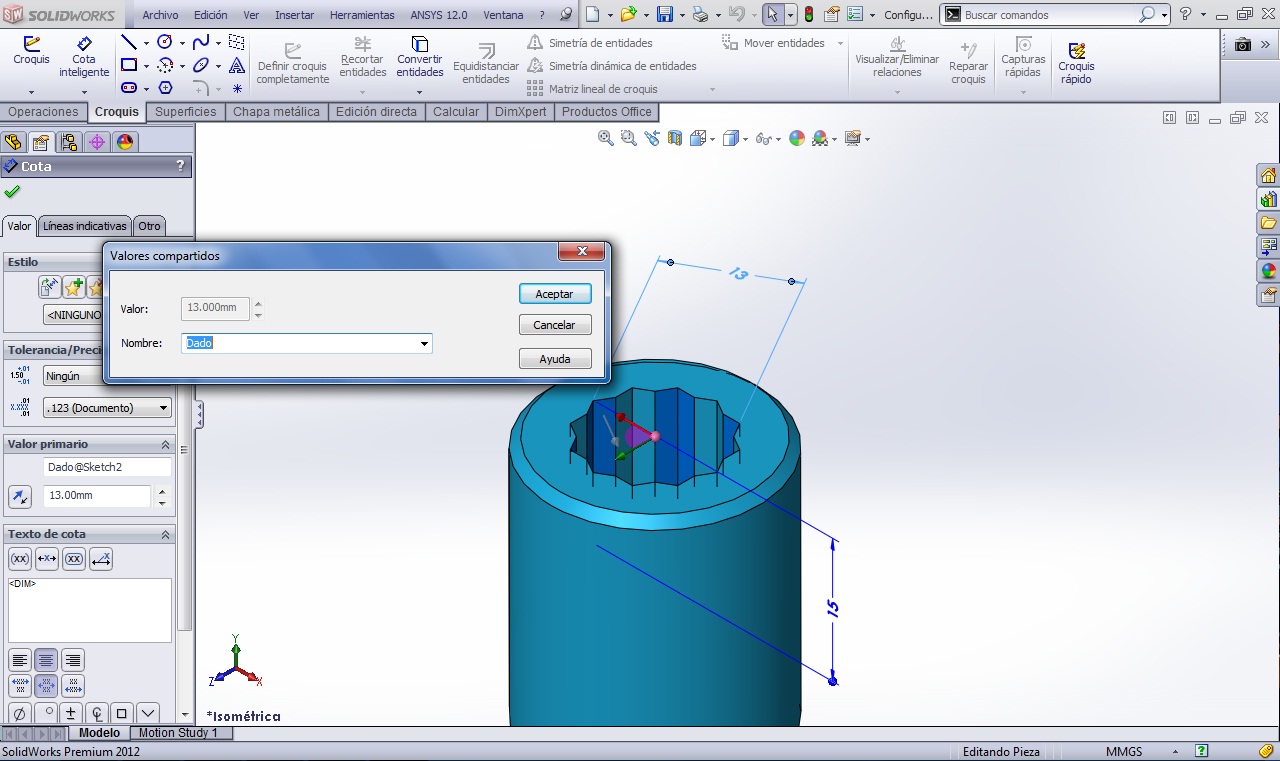Select the Circle sketch tool
1280x761 pixels.
point(165,42)
